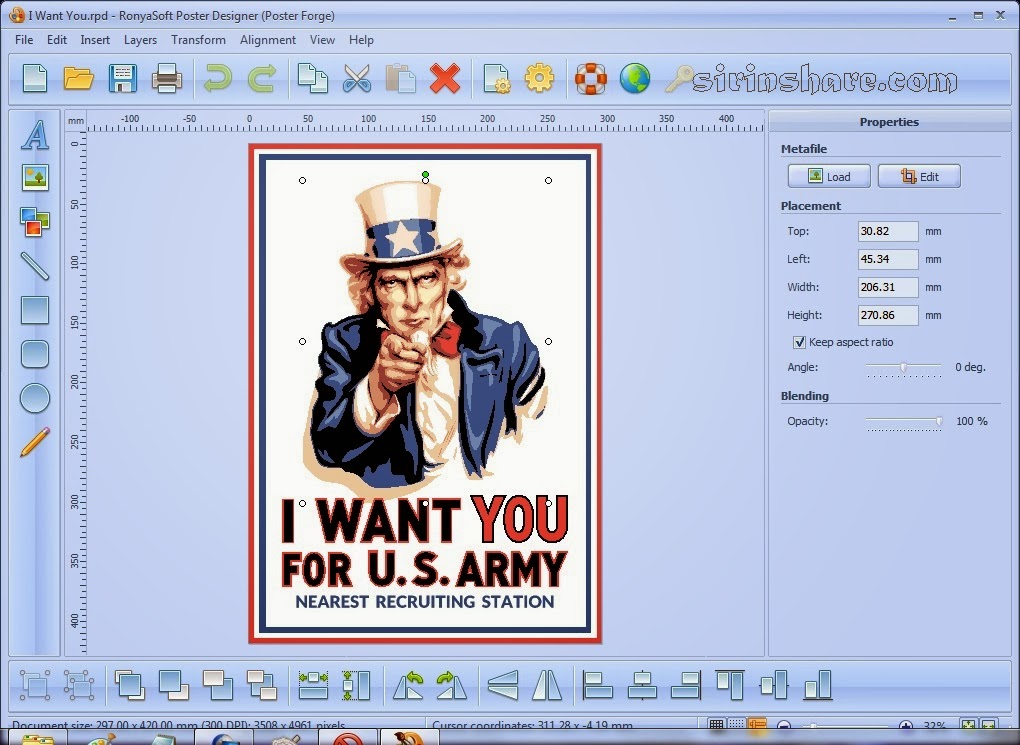Fit the object to page height

(x=356, y=685)
